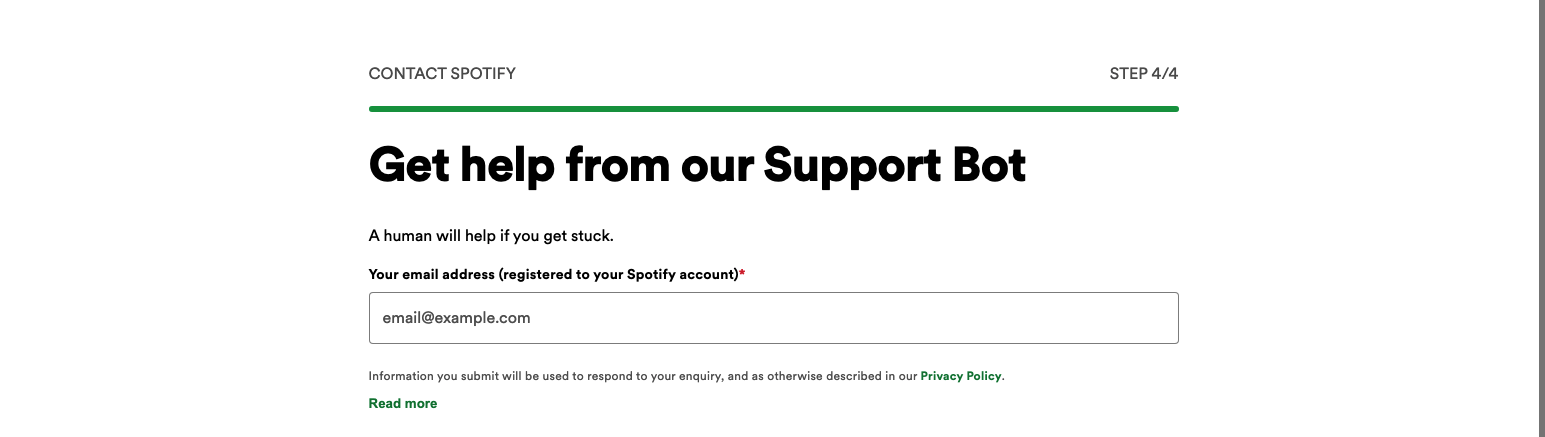Click the vertical page scrollbar
Image resolution: width=1545 pixels, height=437 pixels.
(x=1540, y=218)
